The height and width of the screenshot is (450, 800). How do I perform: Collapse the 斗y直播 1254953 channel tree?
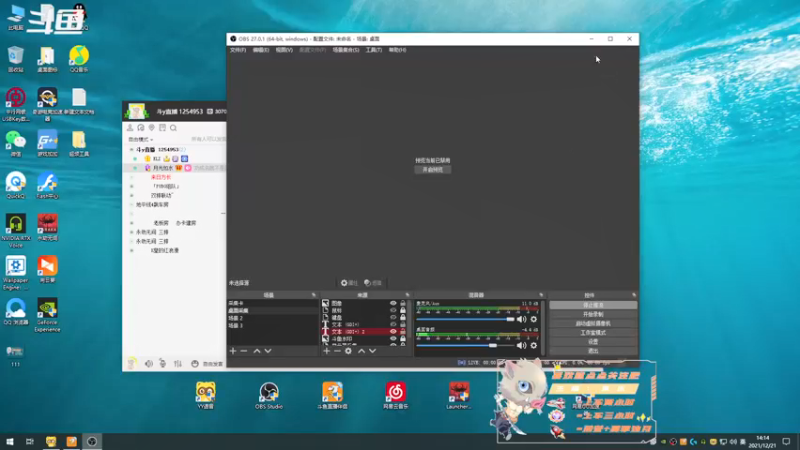(x=131, y=149)
